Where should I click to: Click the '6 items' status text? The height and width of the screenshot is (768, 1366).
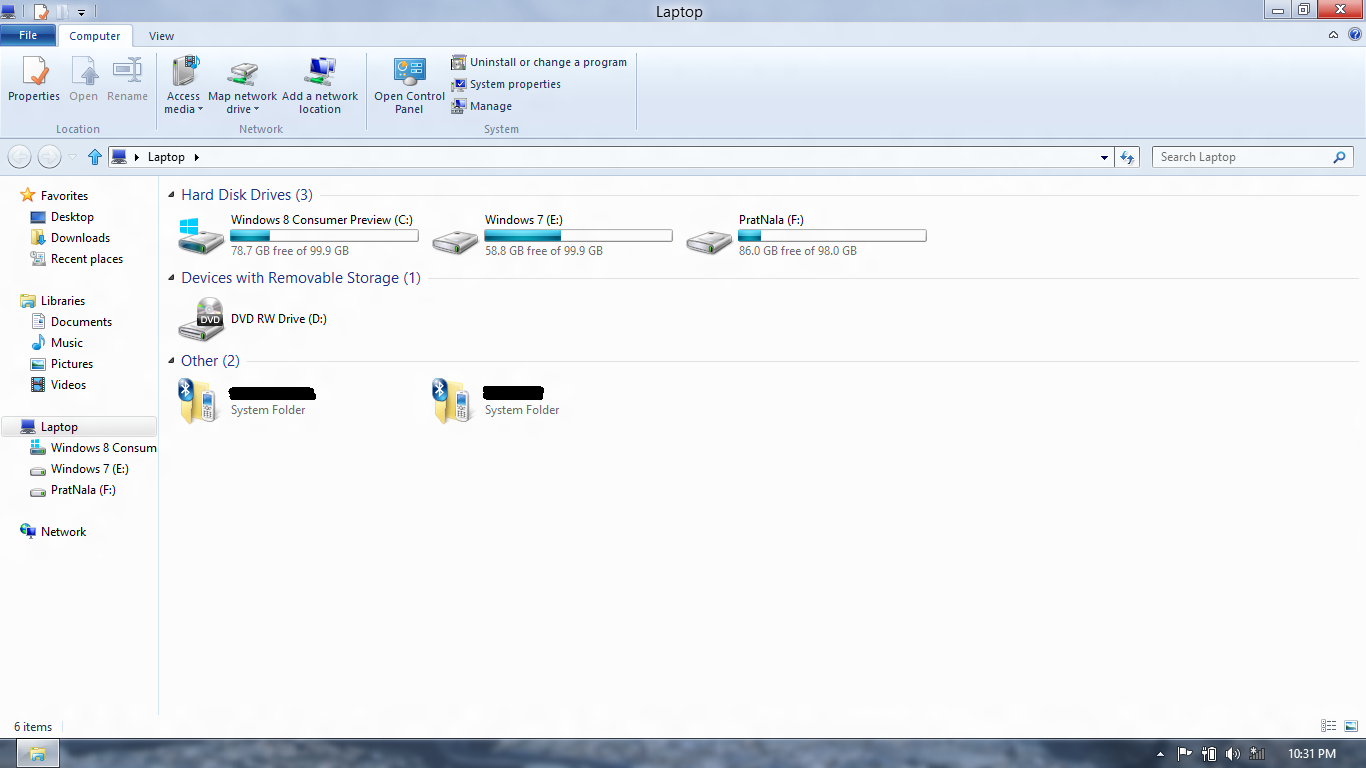(33, 727)
